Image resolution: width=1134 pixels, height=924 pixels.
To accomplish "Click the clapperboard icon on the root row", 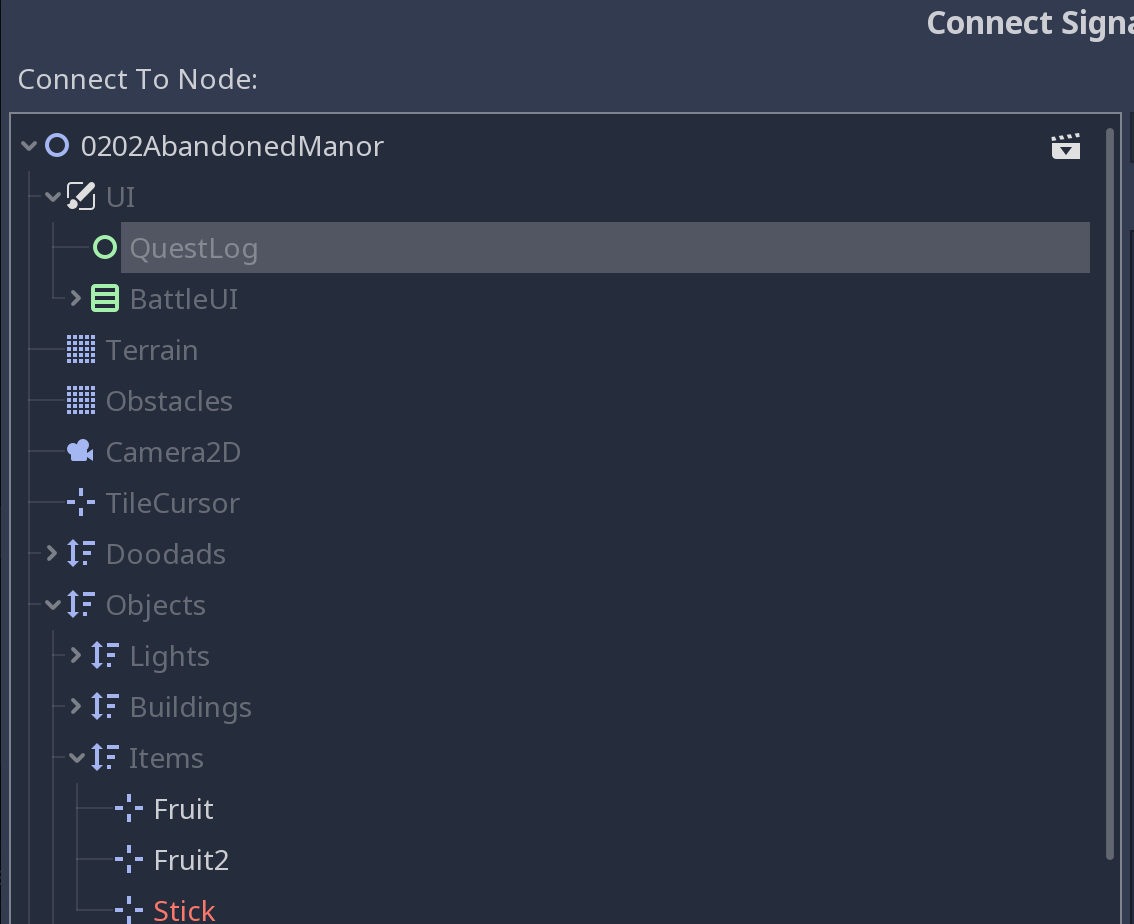I will 1066,145.
